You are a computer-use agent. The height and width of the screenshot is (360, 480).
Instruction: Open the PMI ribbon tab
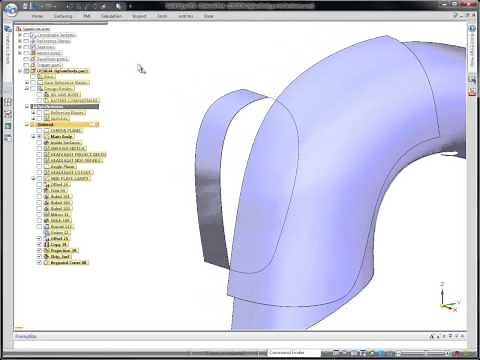tap(87, 16)
